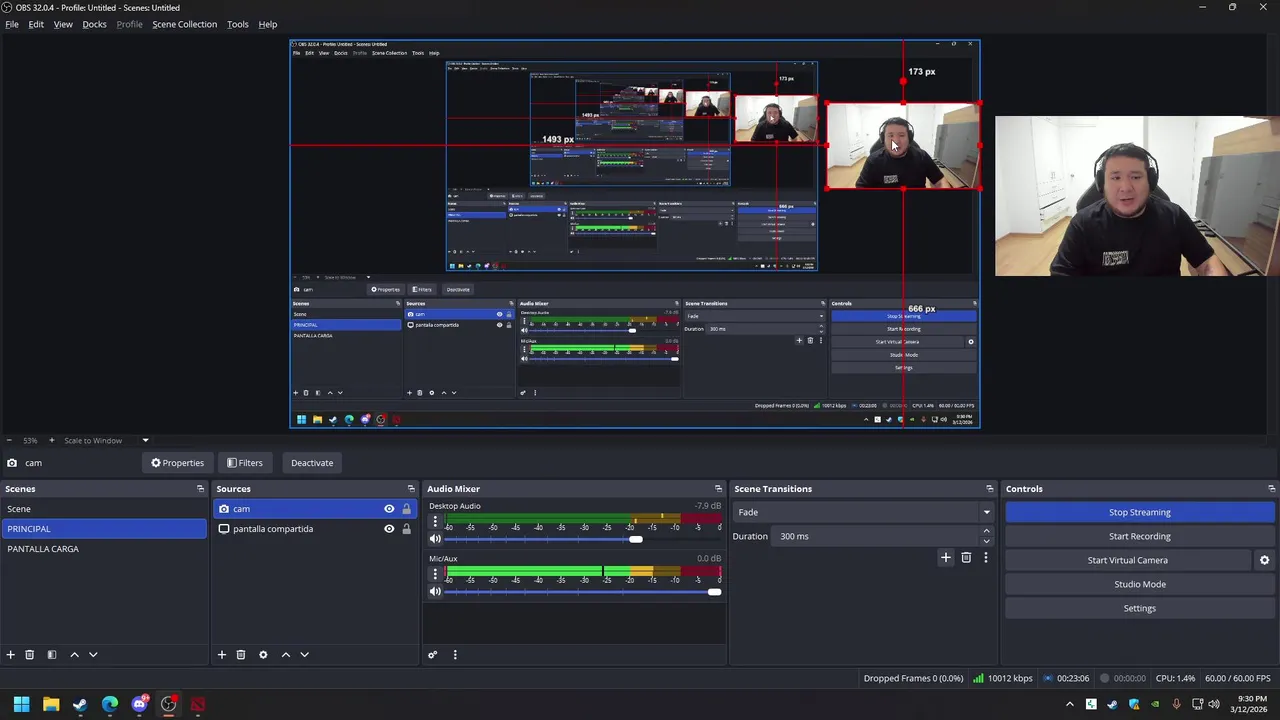Screen dimensions: 1280x720
Task: Open scene filters icon in Scenes toolbar
Action: pyautogui.click(x=51, y=655)
